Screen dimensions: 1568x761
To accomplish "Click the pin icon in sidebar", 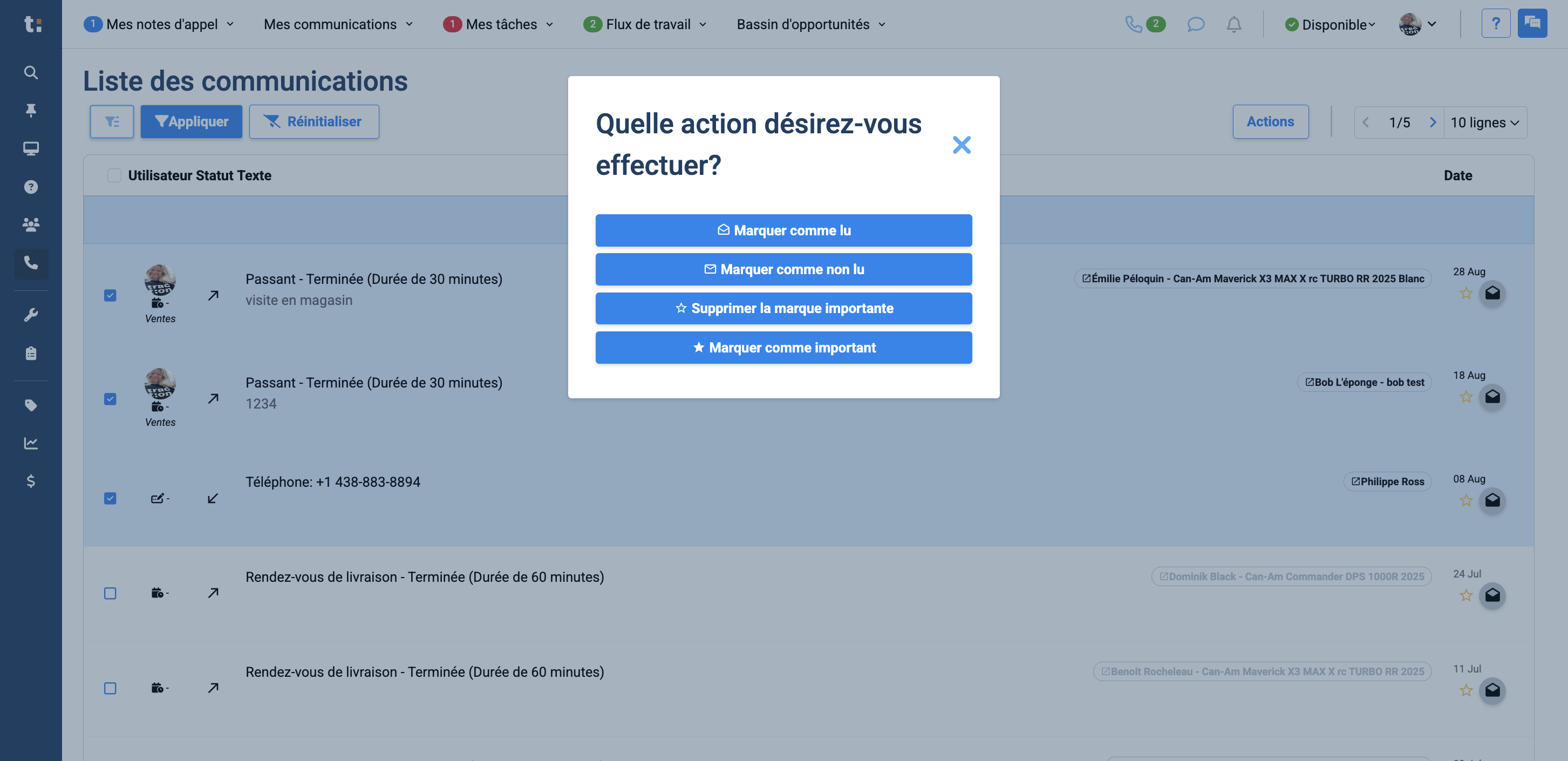I will point(30,110).
